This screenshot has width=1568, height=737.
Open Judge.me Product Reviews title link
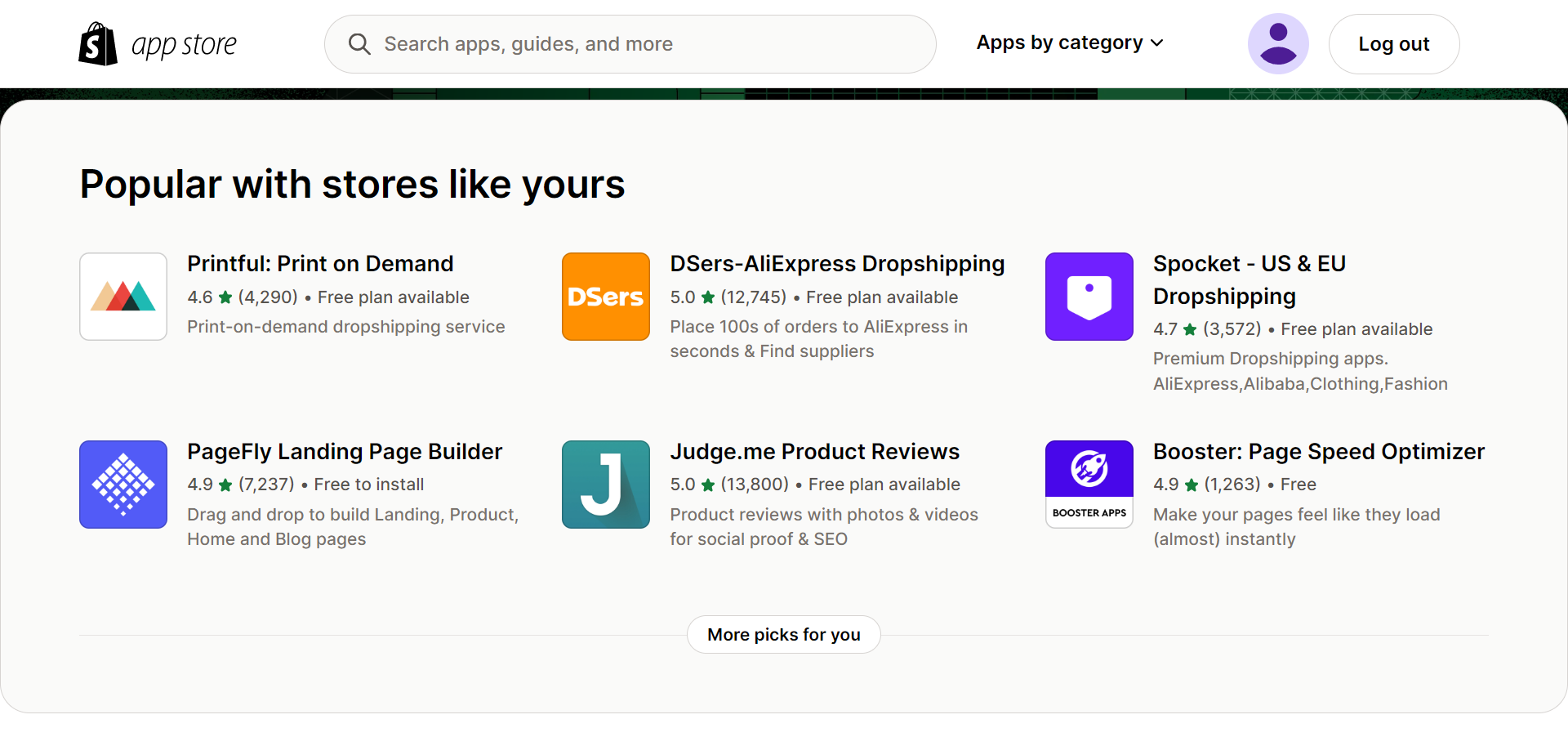[x=814, y=452]
